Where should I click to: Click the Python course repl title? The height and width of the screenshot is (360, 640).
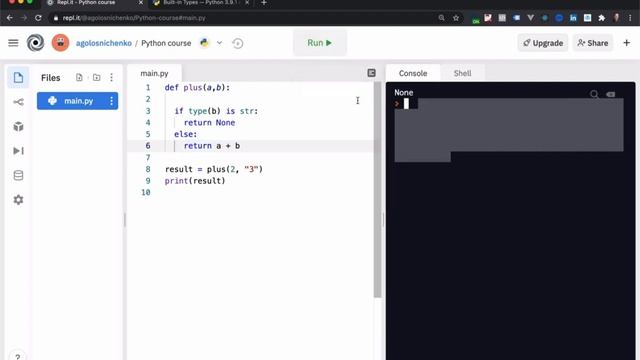point(166,43)
